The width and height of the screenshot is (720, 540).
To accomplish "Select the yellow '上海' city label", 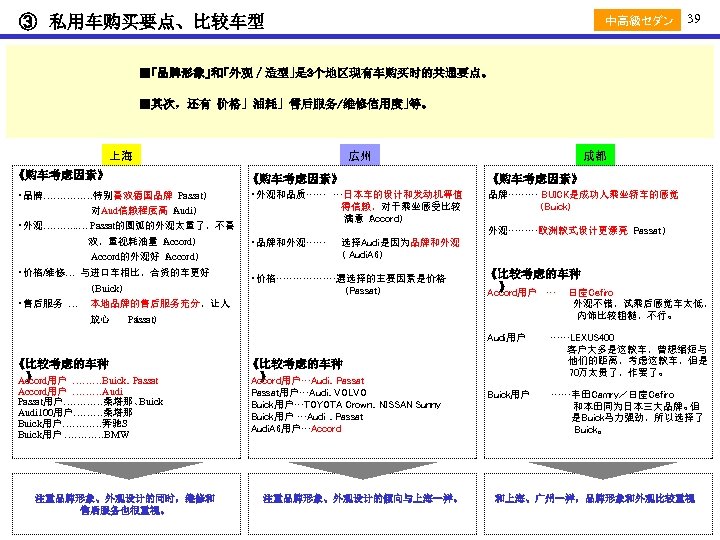I will [x=121, y=155].
